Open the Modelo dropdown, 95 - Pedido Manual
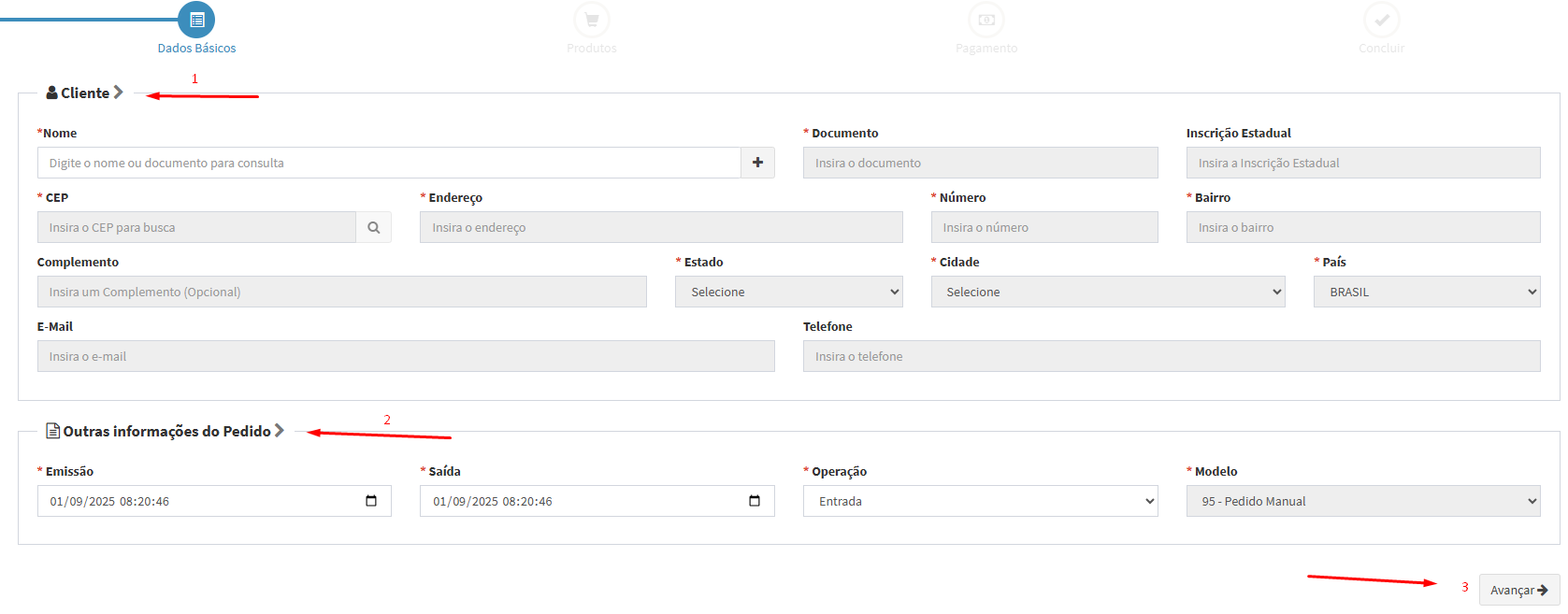This screenshot has height=614, width=1568. pos(1362,501)
